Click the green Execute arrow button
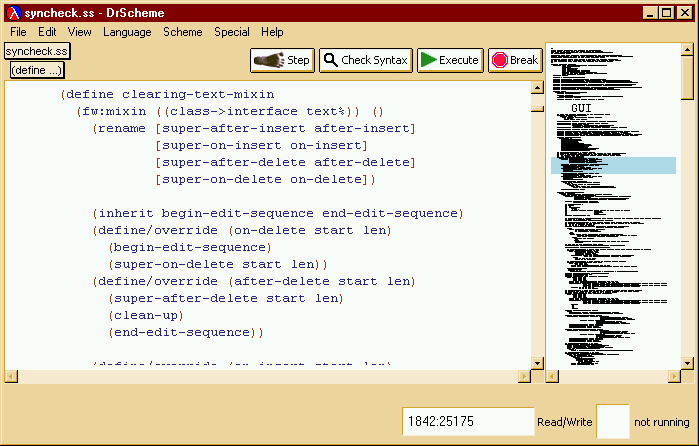Viewport: 699px width, 446px height. pyautogui.click(x=450, y=60)
